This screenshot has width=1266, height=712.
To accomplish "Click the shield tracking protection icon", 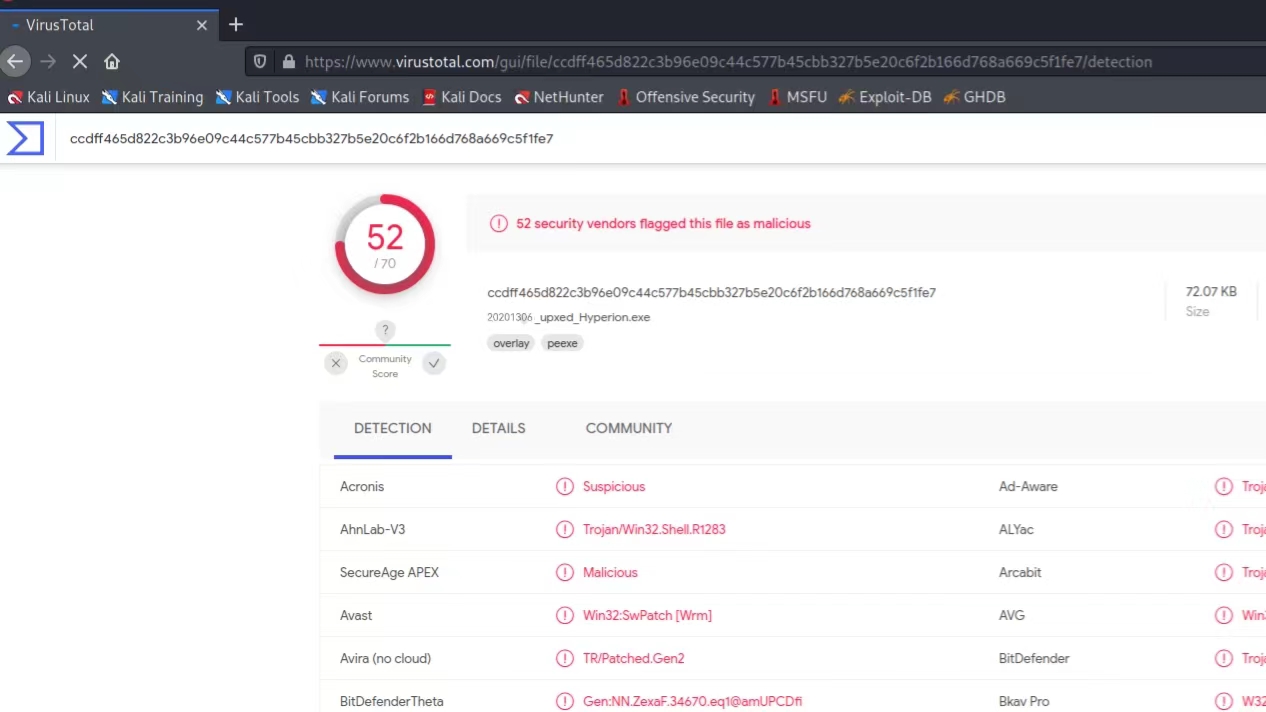I will [260, 61].
